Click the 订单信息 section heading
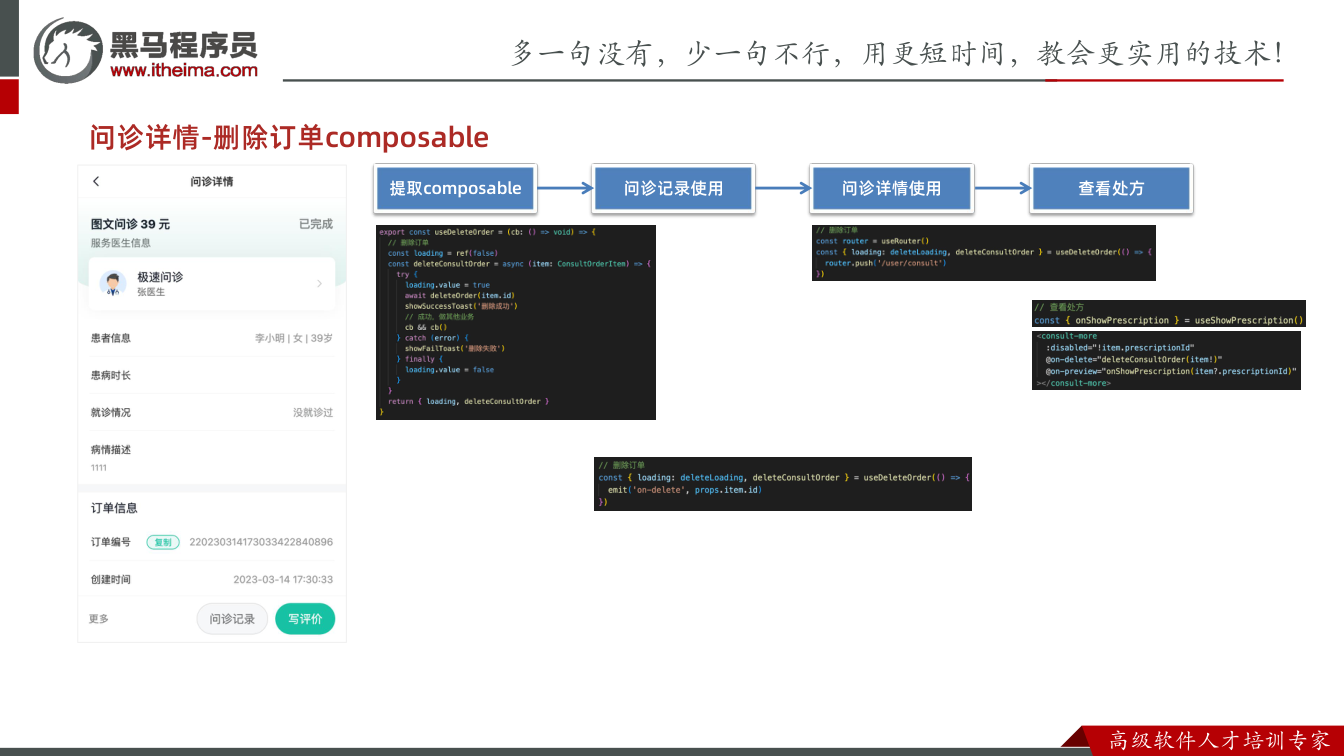Screen dimensions: 1344x756 coord(114,508)
